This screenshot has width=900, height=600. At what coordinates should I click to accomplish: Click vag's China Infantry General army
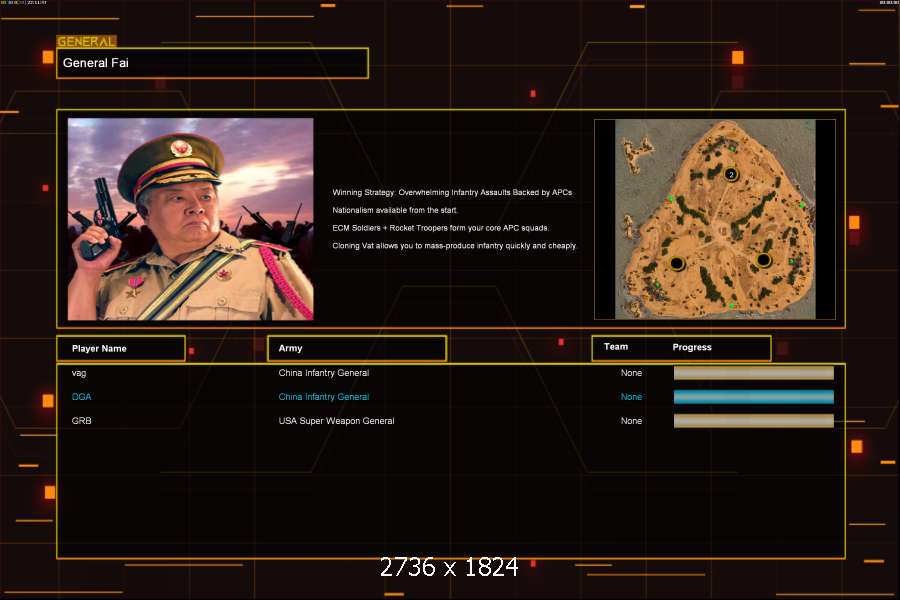(x=324, y=373)
